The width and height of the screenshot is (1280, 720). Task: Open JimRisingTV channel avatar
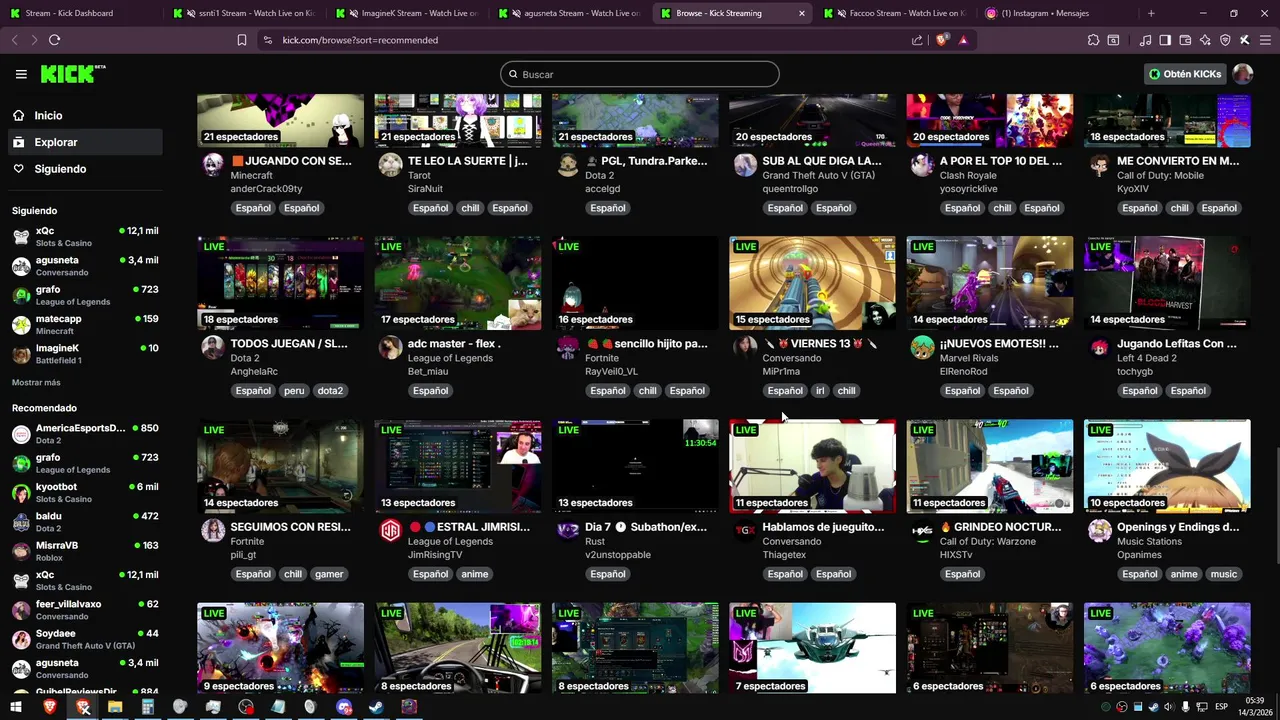[391, 530]
